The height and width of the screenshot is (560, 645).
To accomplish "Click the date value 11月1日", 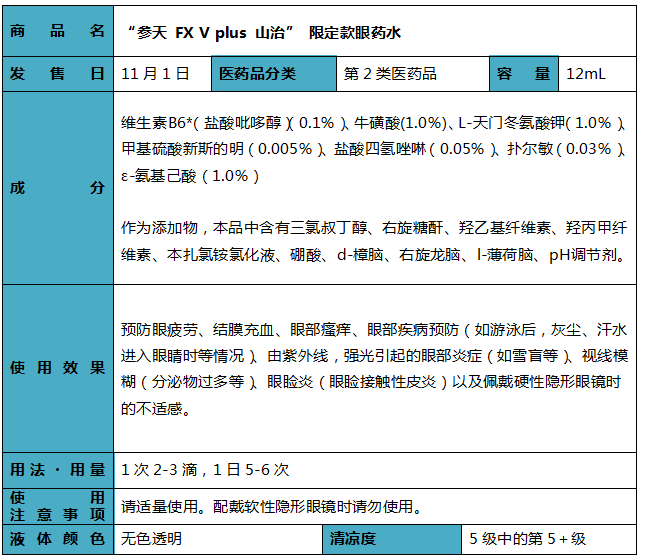I will coord(155,74).
